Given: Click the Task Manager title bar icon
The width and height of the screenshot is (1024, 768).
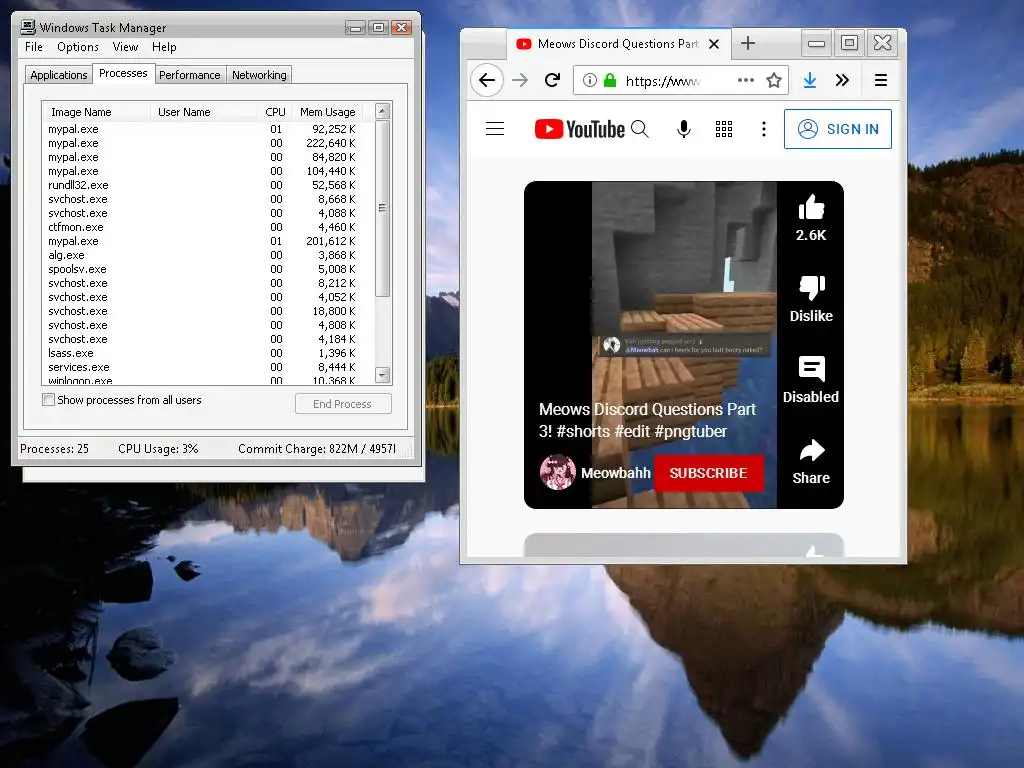Looking at the screenshot, I should pos(27,27).
